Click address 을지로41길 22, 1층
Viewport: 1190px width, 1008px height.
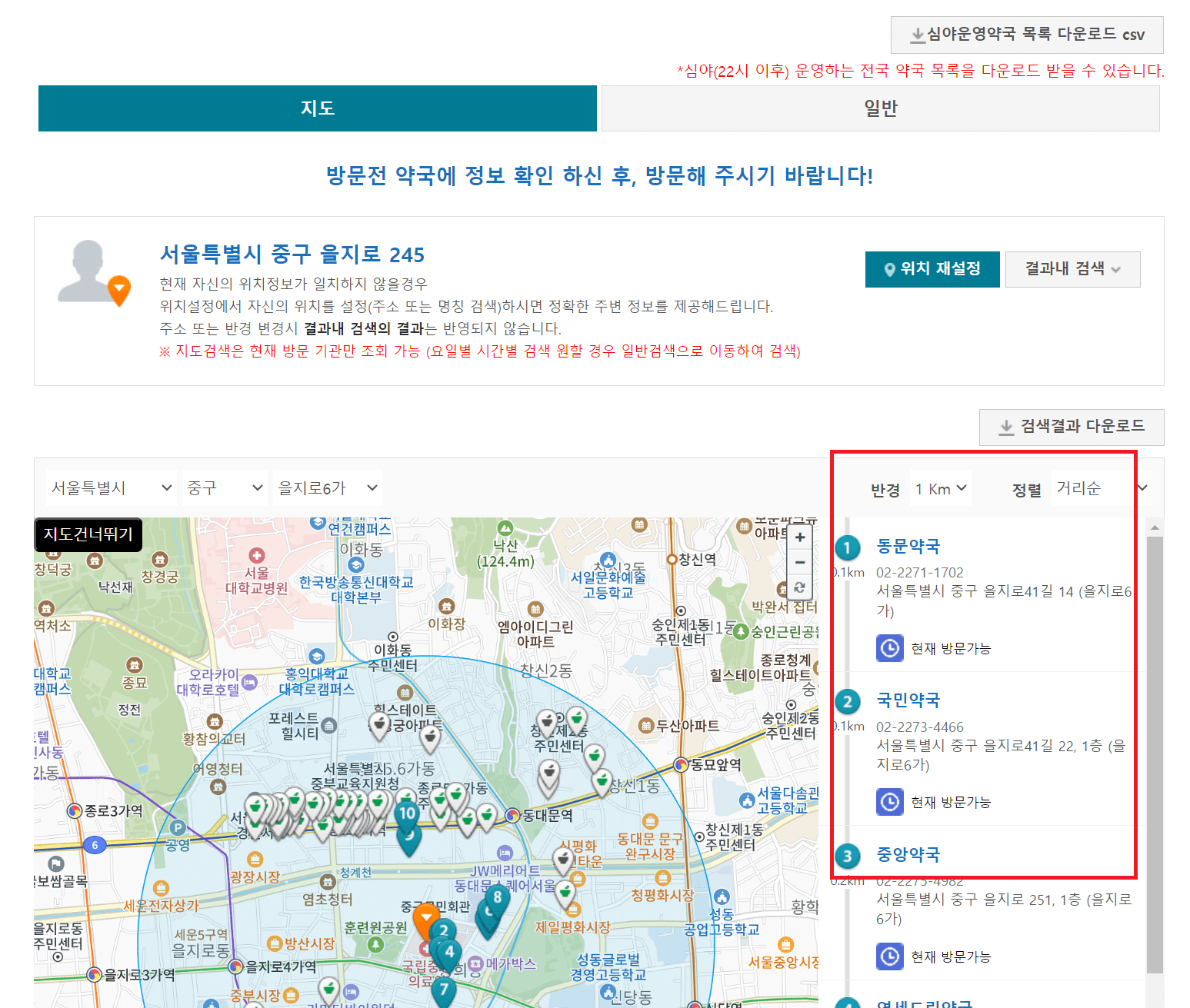tap(1001, 755)
